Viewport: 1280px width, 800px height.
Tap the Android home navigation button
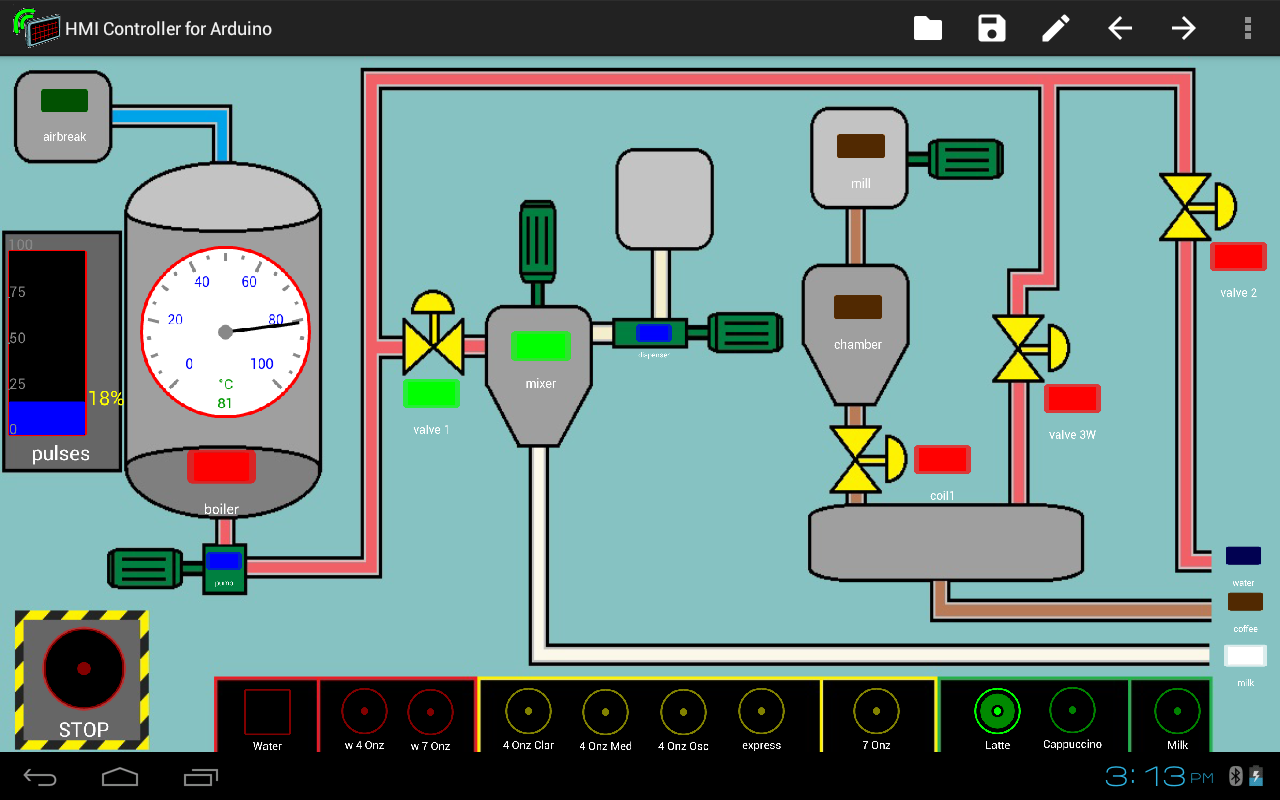[120, 777]
